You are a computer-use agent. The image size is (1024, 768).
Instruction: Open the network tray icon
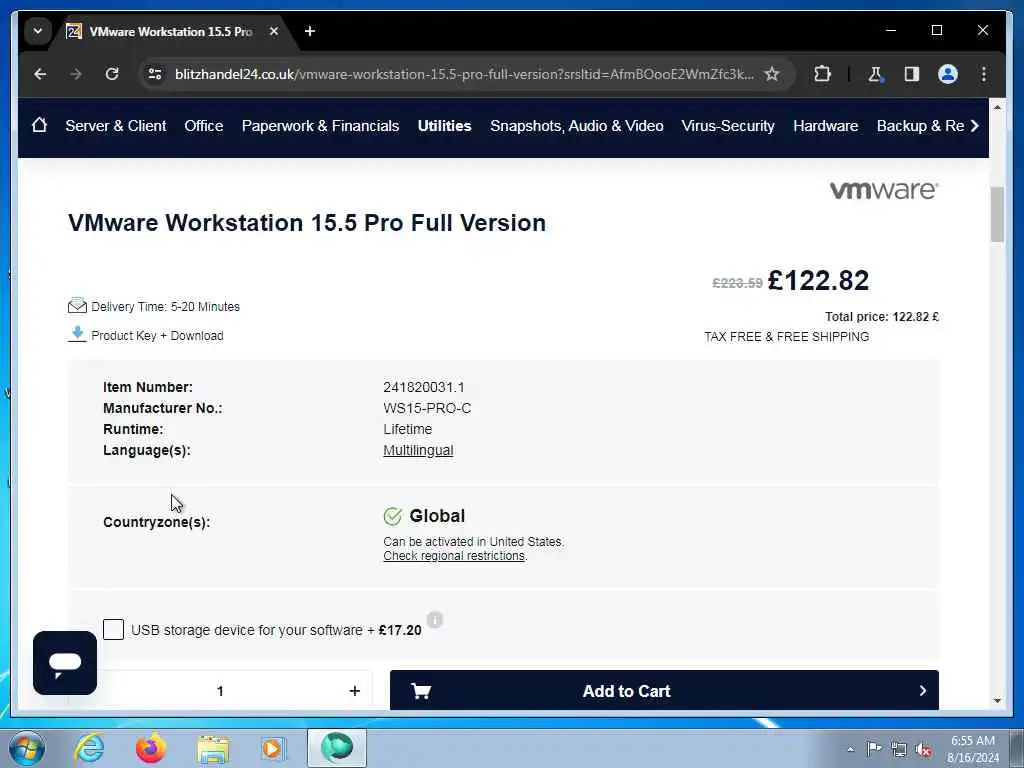pos(899,749)
